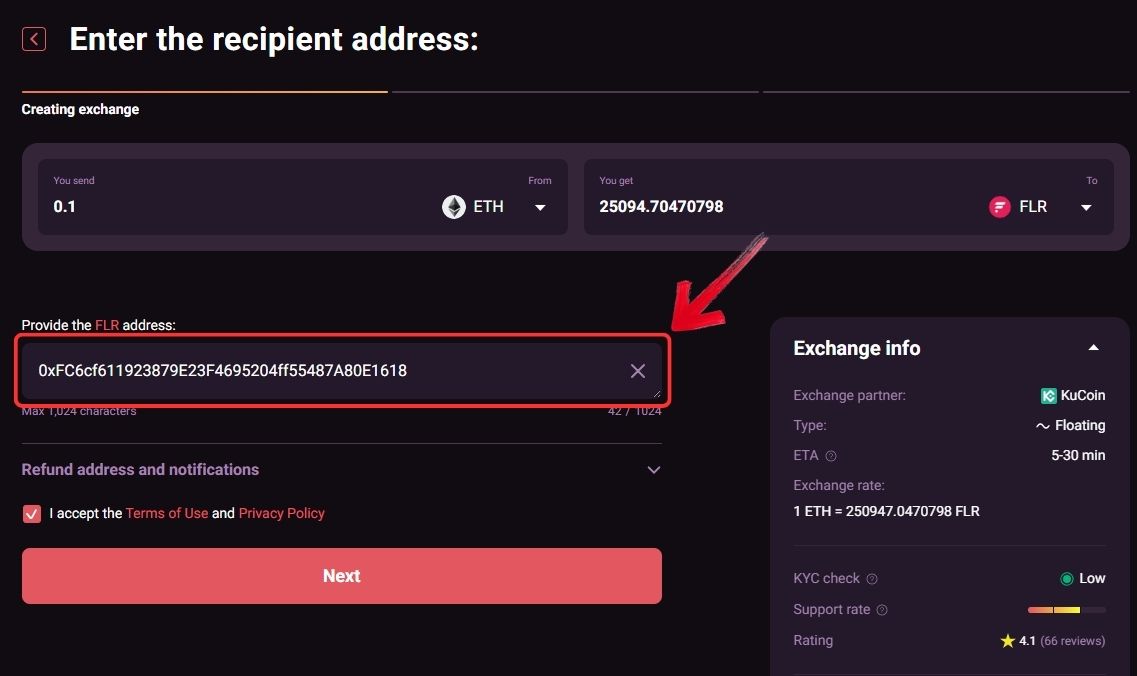The width and height of the screenshot is (1137, 676).
Task: Click the ETA help question icon
Action: tap(831, 456)
